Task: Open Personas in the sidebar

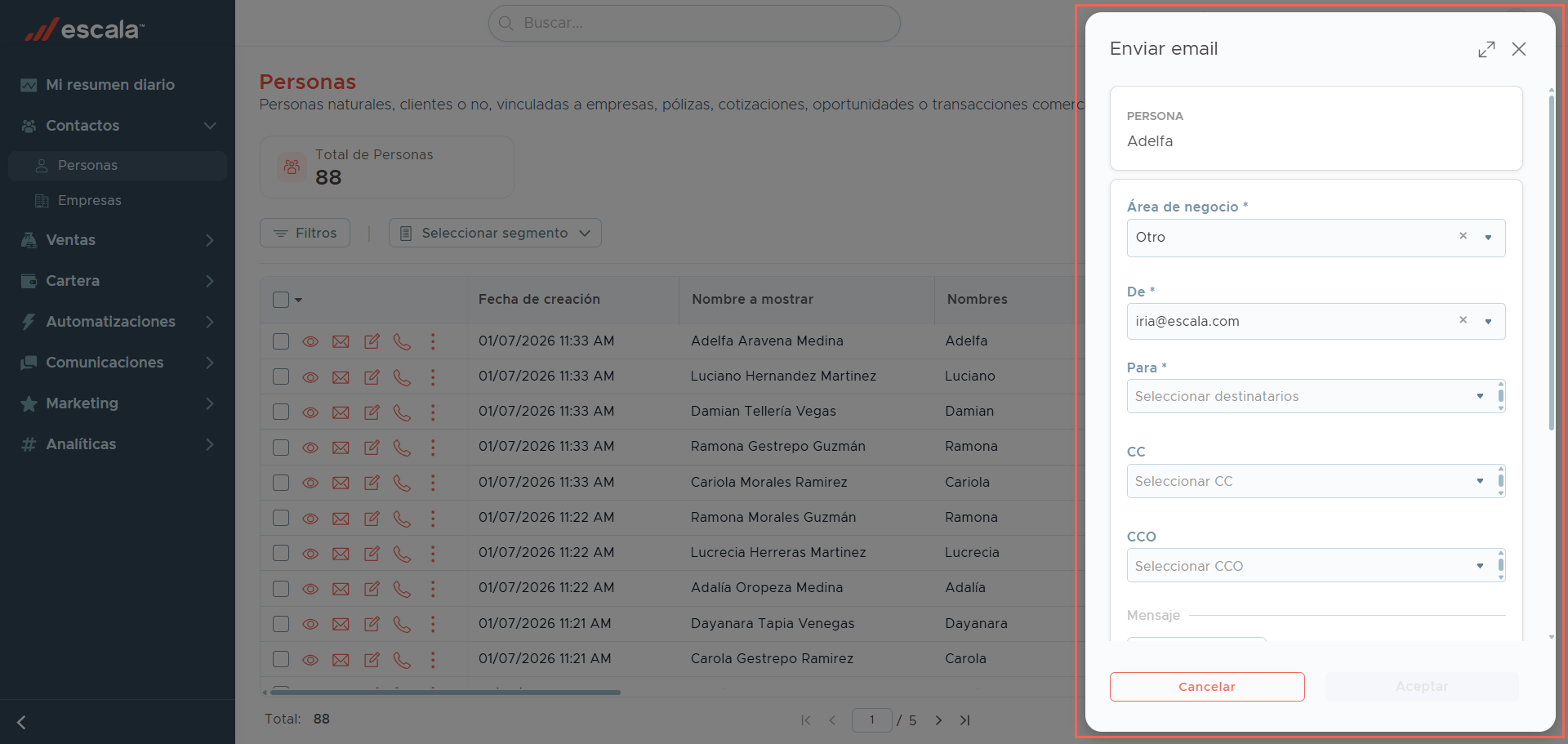Action: [118, 166]
